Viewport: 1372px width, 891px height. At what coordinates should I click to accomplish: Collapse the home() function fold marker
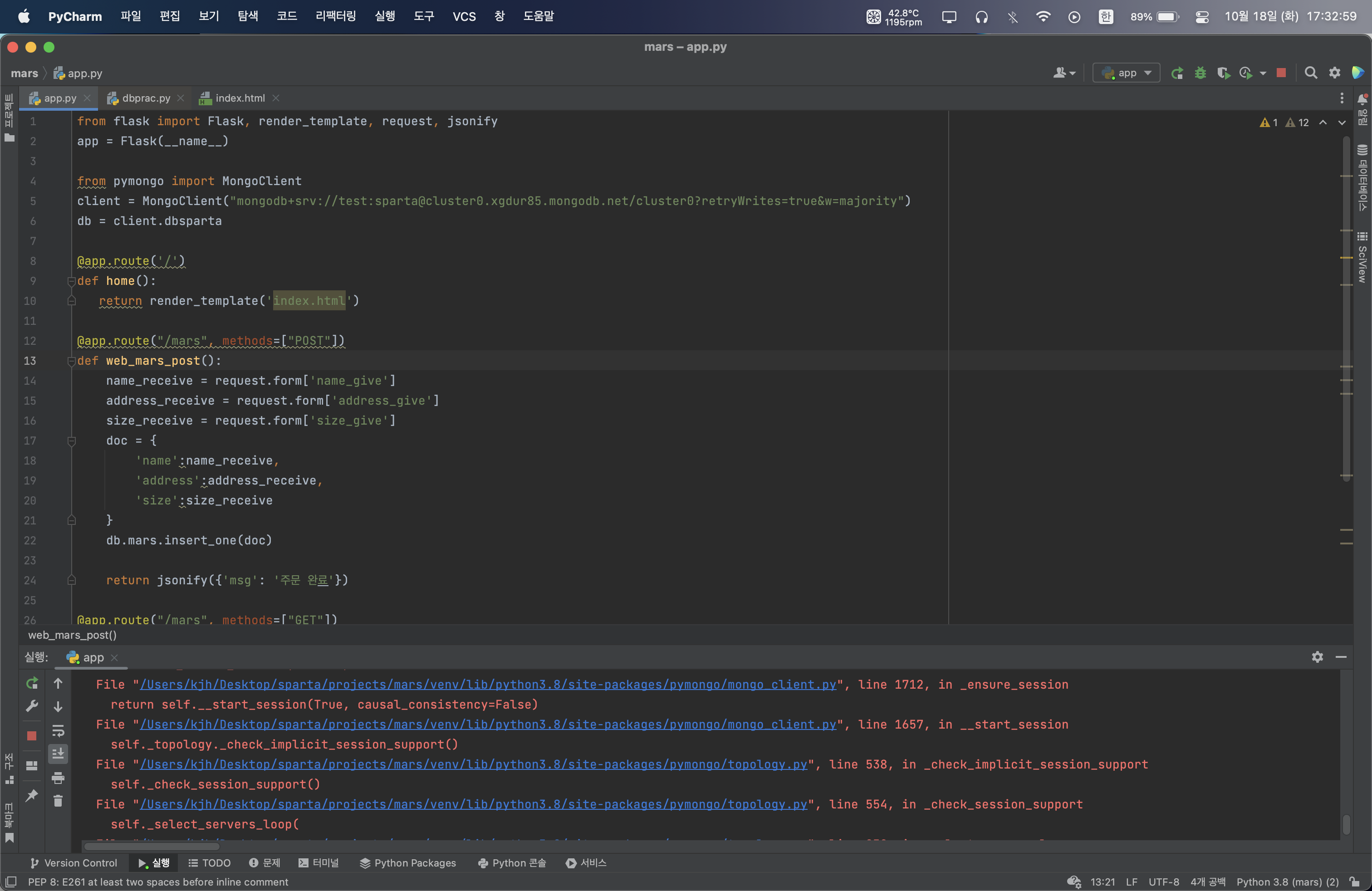pyautogui.click(x=72, y=281)
